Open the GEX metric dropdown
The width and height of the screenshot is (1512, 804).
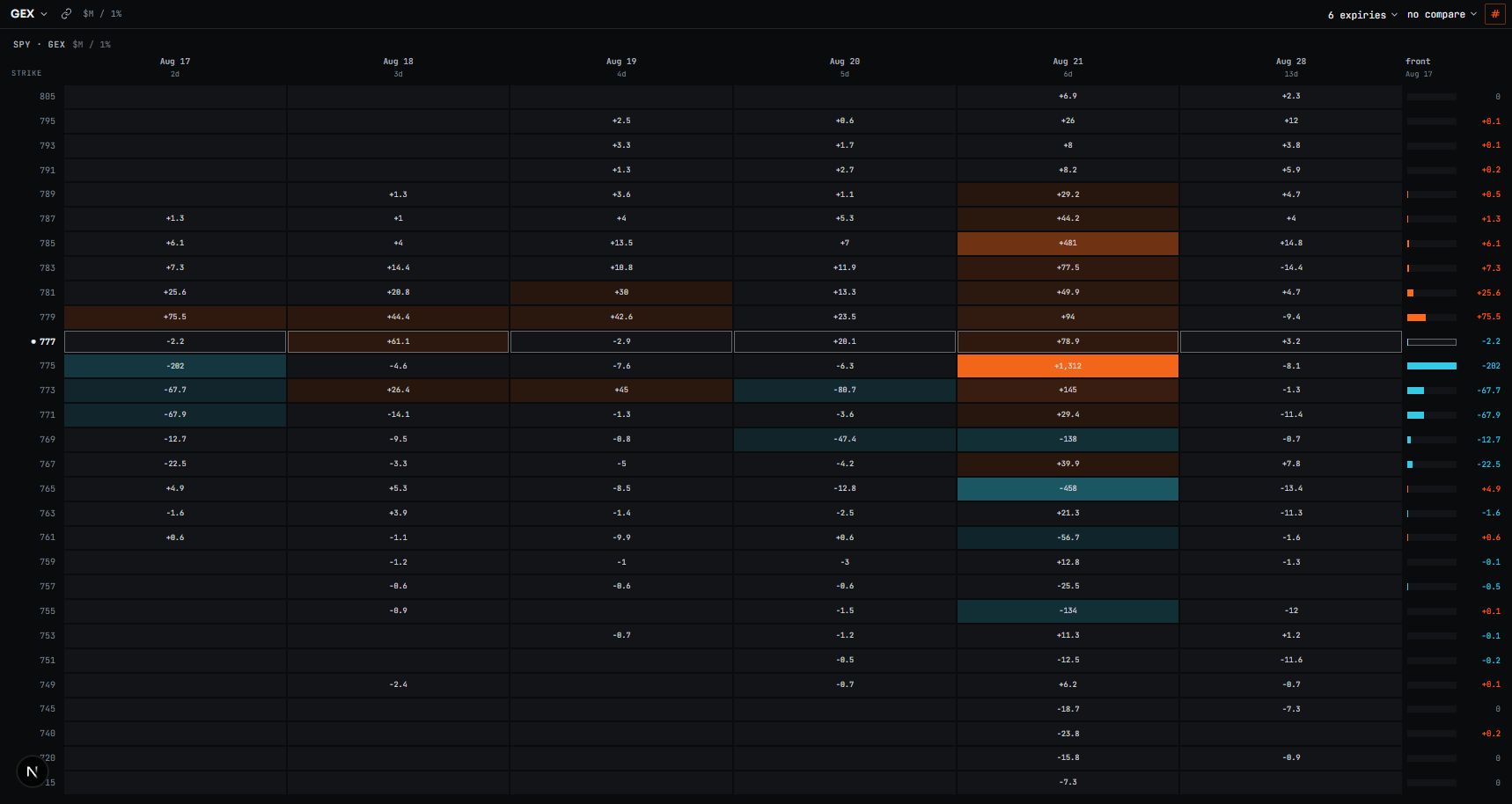click(x=29, y=14)
